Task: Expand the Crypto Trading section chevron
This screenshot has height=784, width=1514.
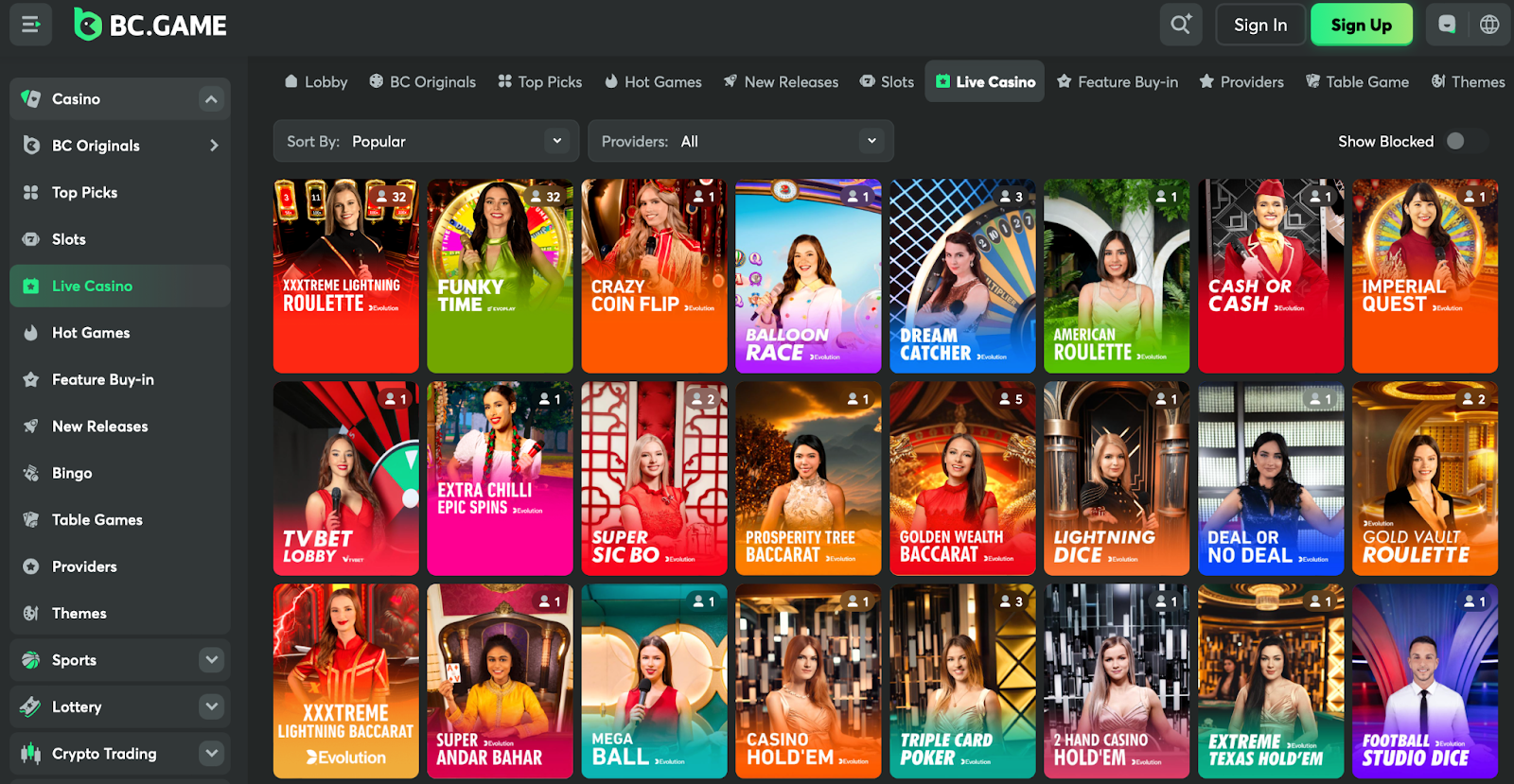Action: (211, 753)
